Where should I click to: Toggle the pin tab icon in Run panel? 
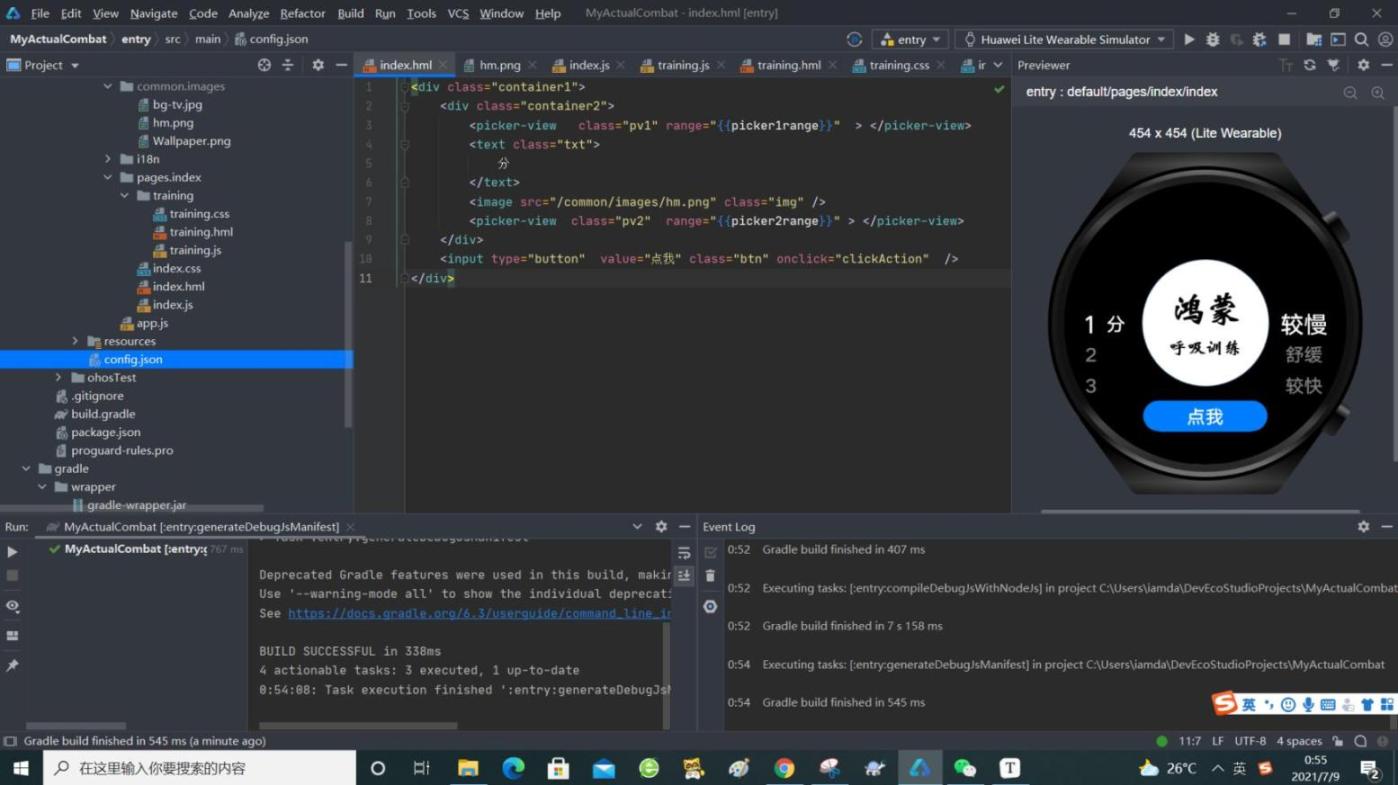coord(12,665)
